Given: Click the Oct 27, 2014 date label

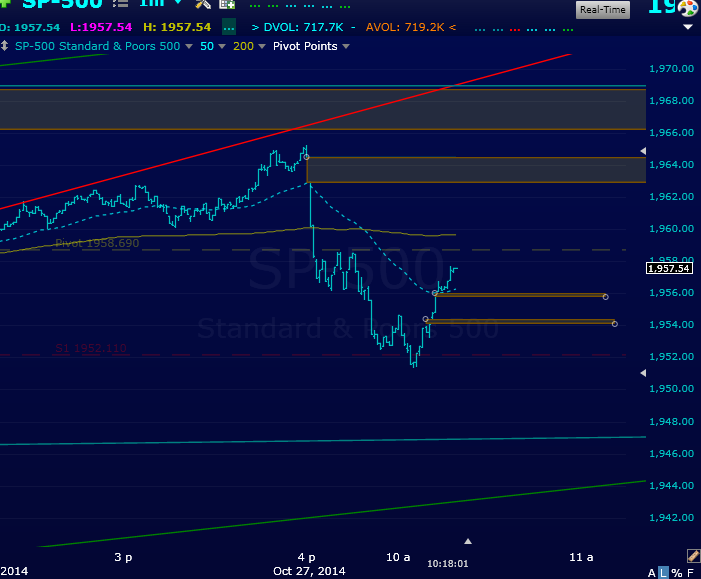Looking at the screenshot, I should (309, 571).
